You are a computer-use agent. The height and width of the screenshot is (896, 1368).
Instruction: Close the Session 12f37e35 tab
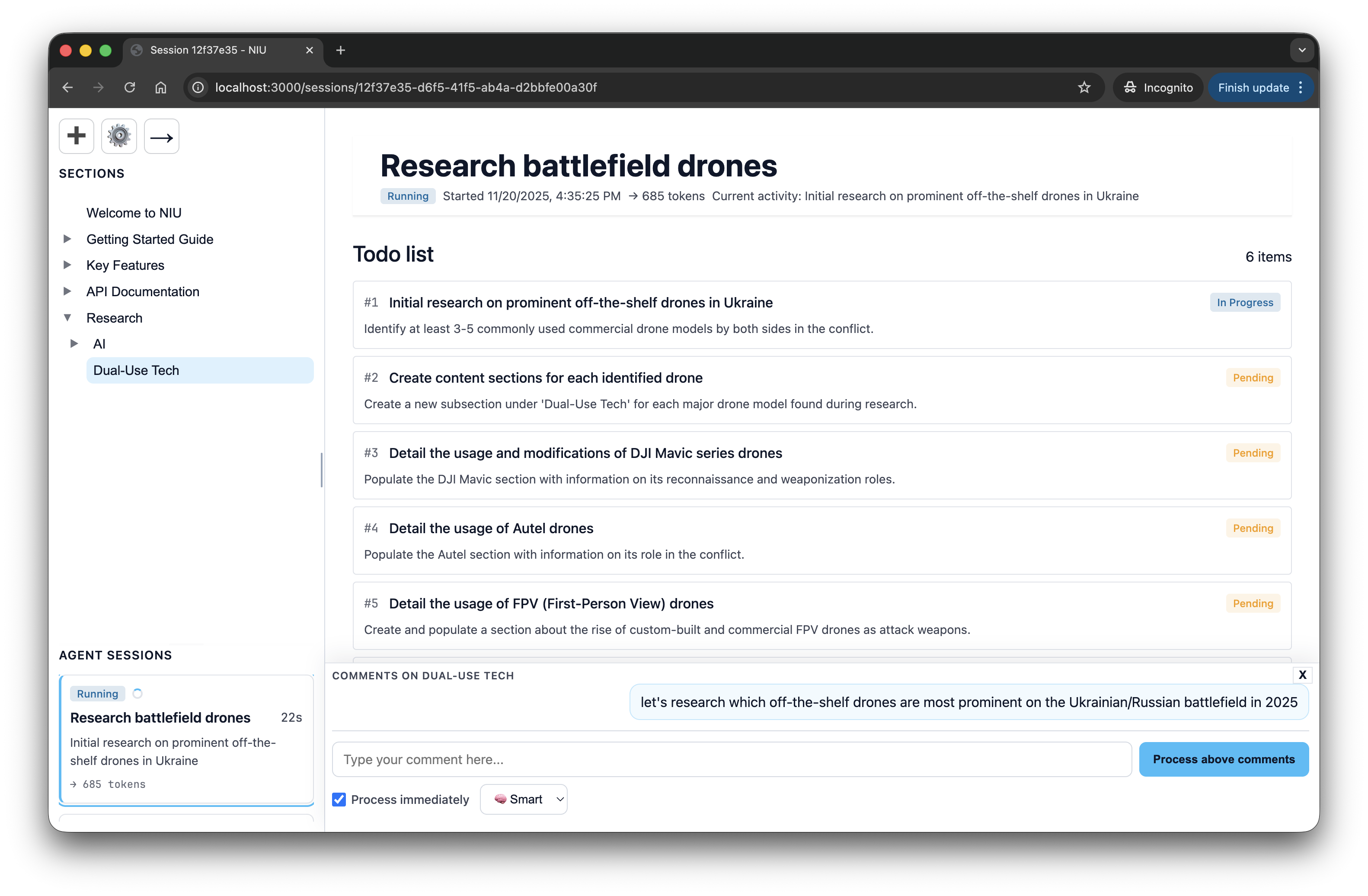309,50
